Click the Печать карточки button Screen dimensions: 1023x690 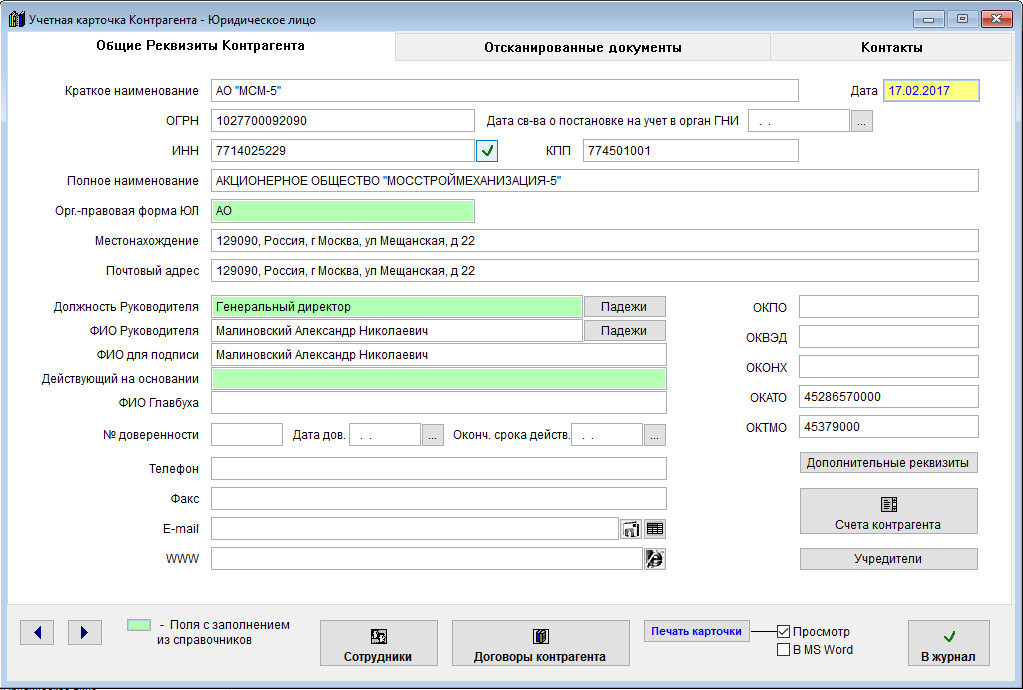[x=696, y=631]
